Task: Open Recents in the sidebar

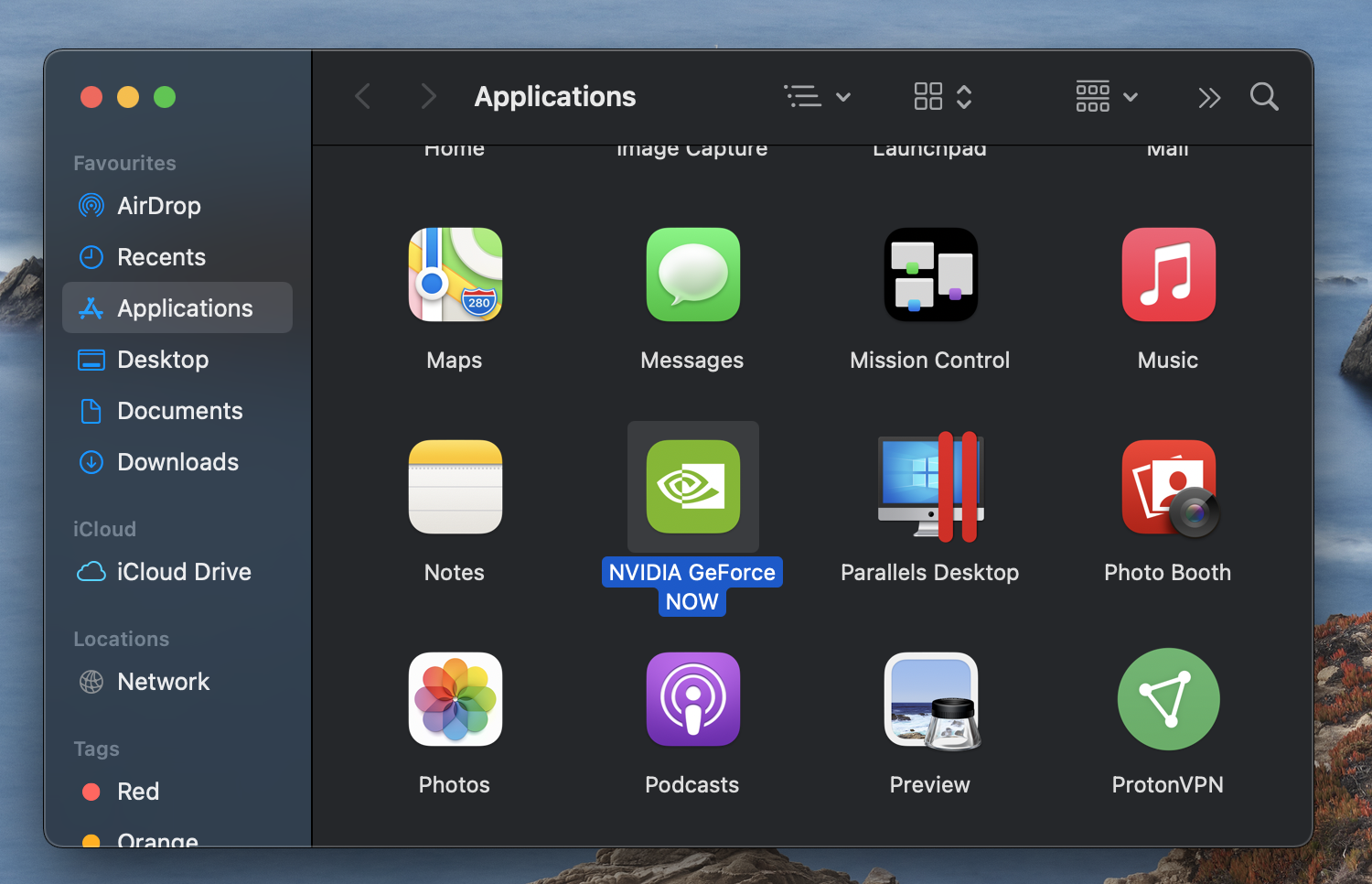Action: (x=177, y=257)
